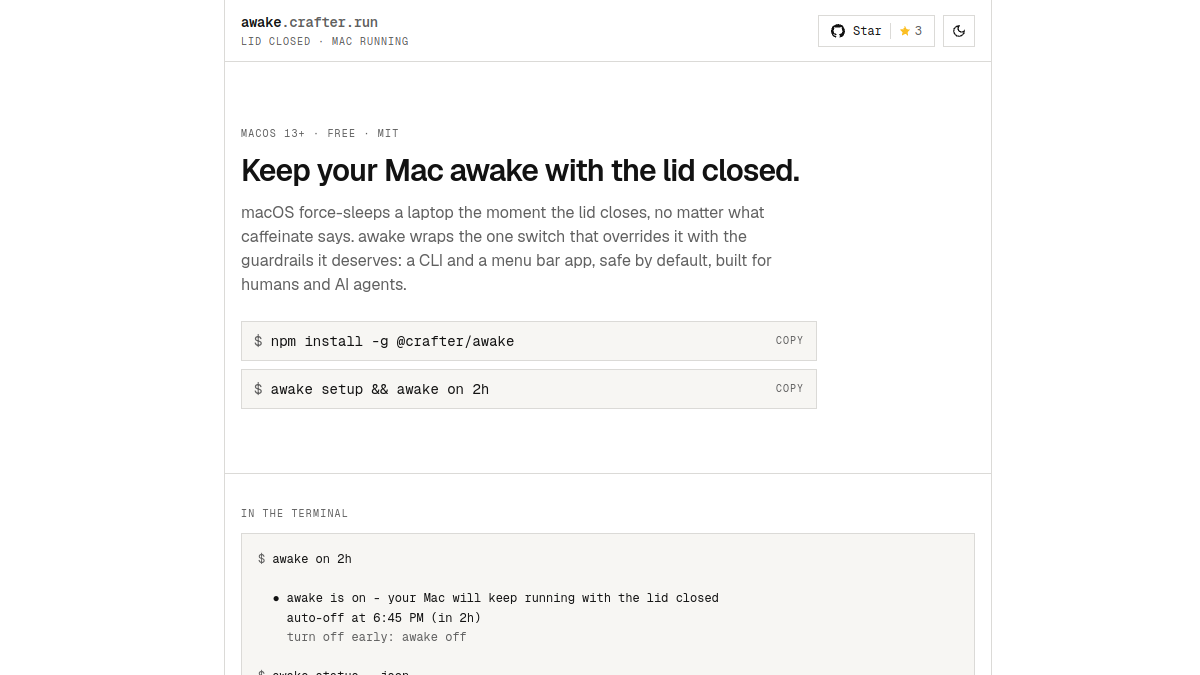Click the yellow star count icon
The height and width of the screenshot is (675, 1200).
(x=905, y=31)
